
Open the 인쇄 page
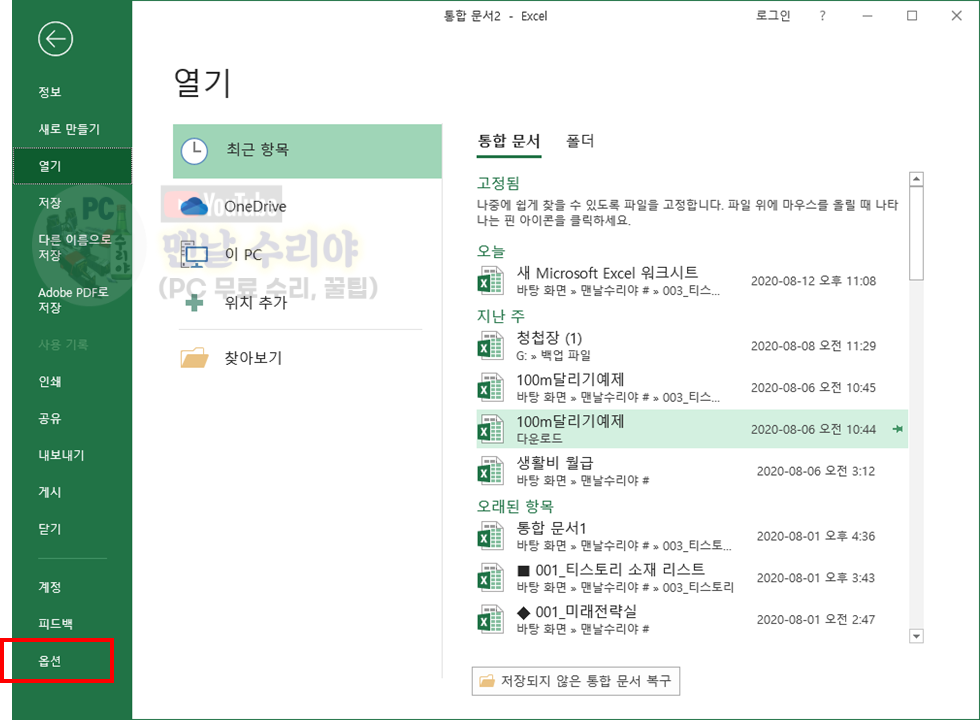click(72, 381)
